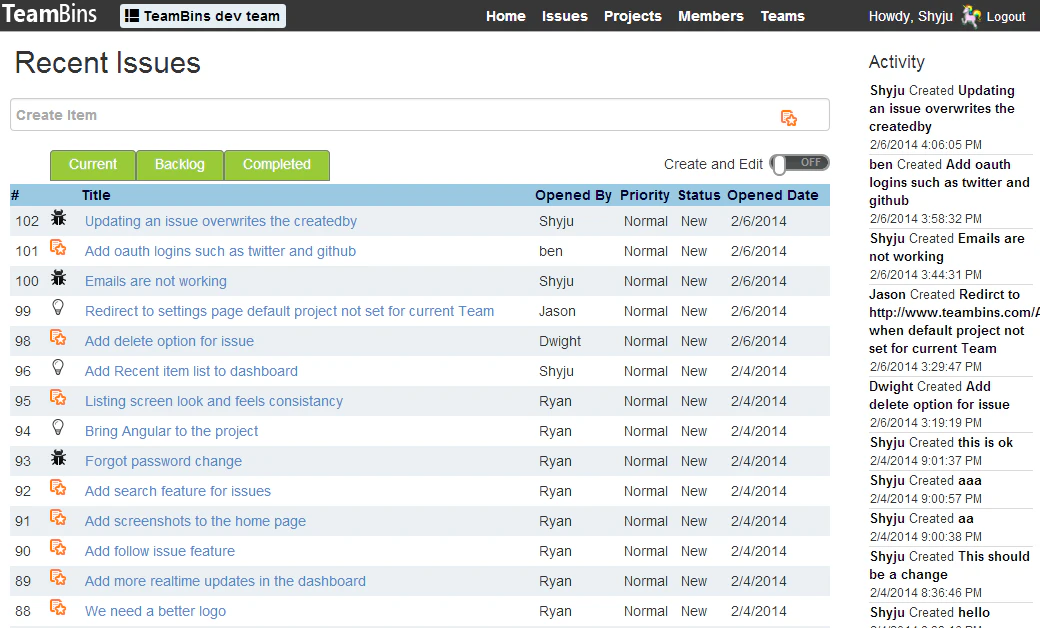Click the board icon in TeamBins dev team button
The width and height of the screenshot is (1040, 628).
coord(132,16)
